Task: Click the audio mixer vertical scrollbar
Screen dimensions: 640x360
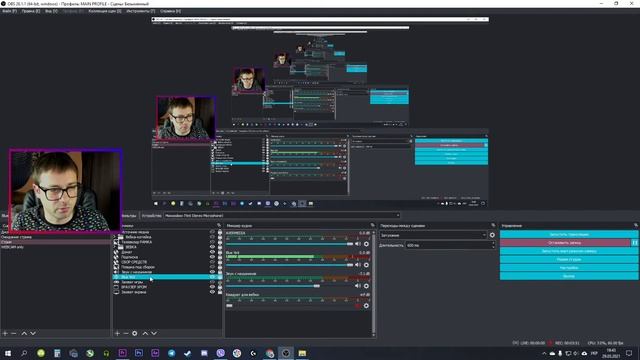Action: [374, 284]
